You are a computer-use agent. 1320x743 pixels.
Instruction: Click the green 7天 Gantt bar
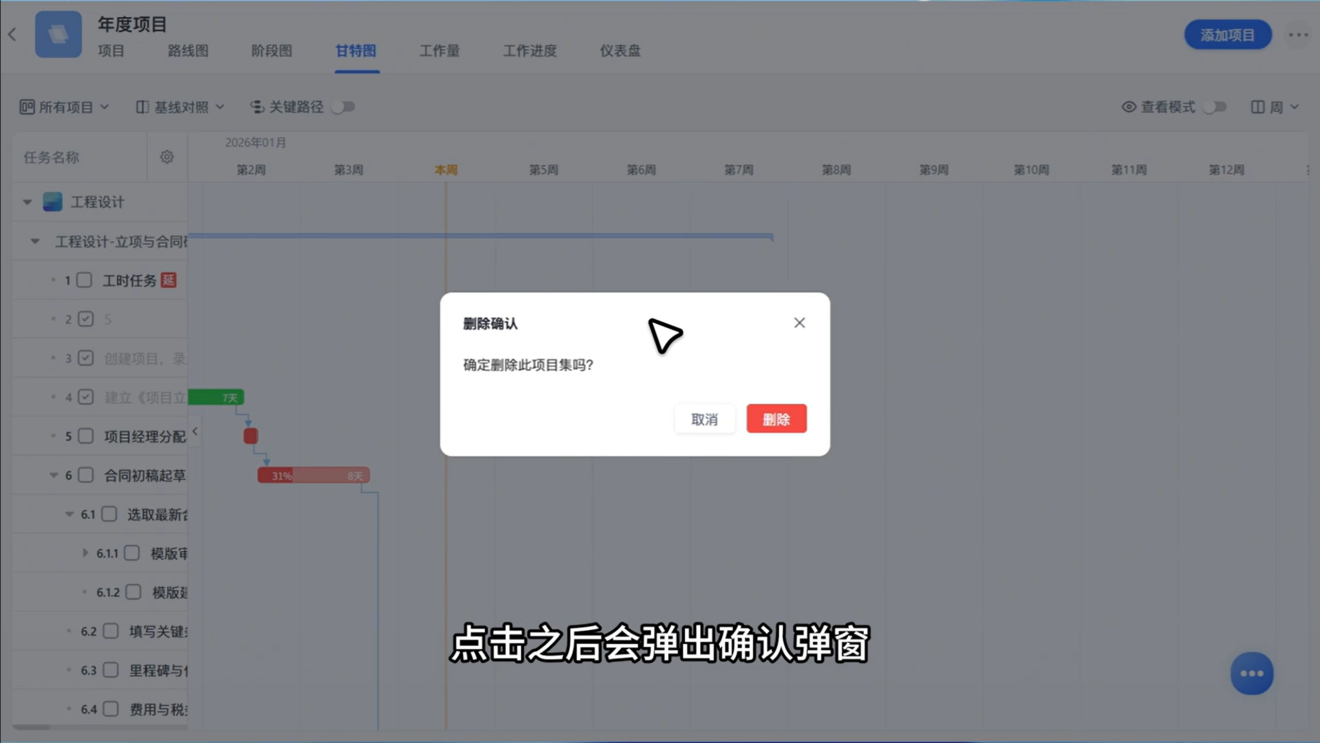[216, 397]
